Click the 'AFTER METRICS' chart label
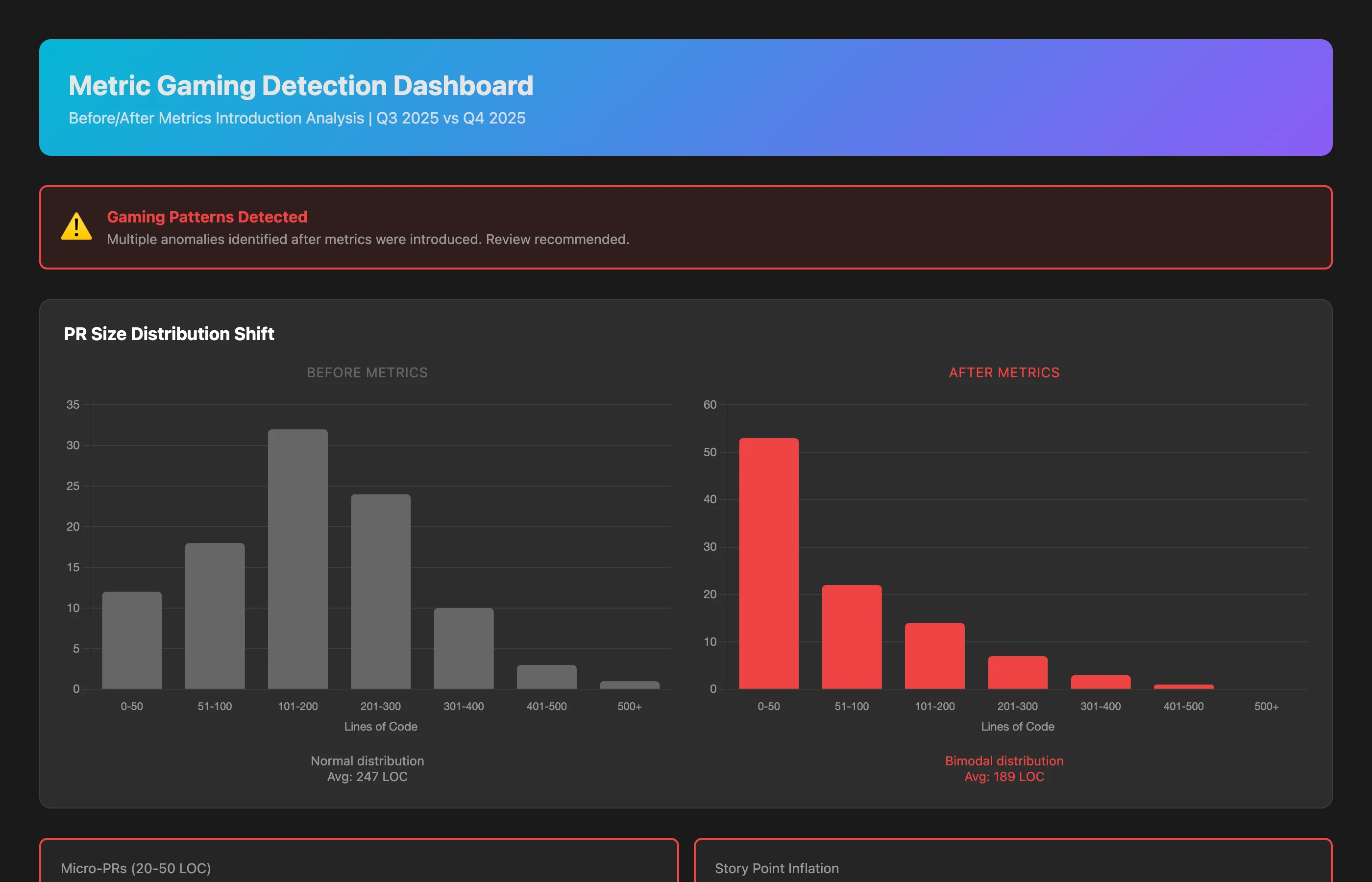This screenshot has width=1372, height=882. tap(1004, 373)
